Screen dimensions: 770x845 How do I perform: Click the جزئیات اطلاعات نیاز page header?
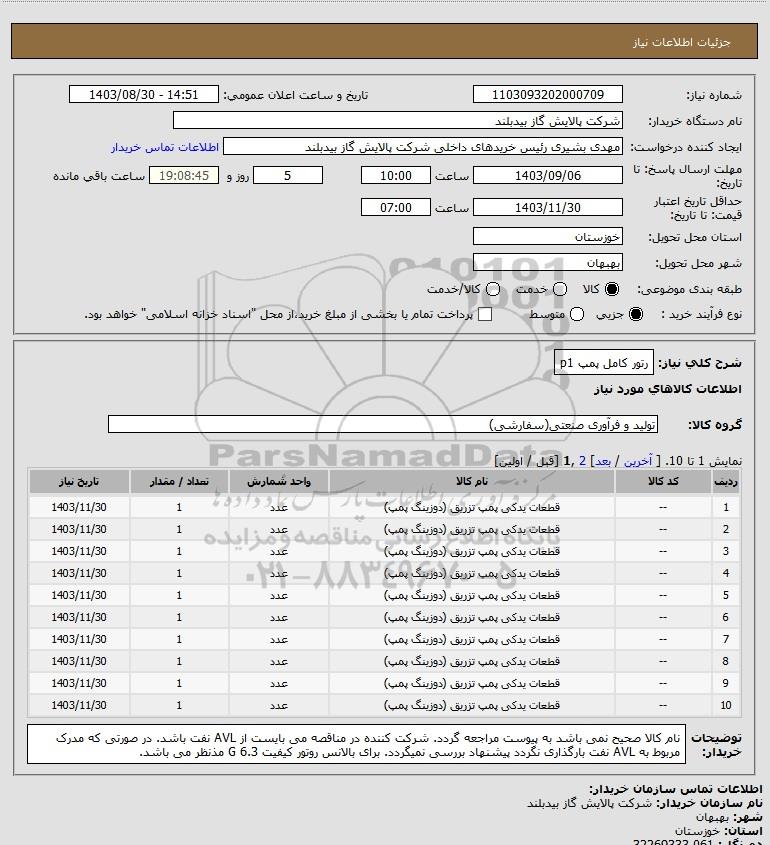click(681, 42)
